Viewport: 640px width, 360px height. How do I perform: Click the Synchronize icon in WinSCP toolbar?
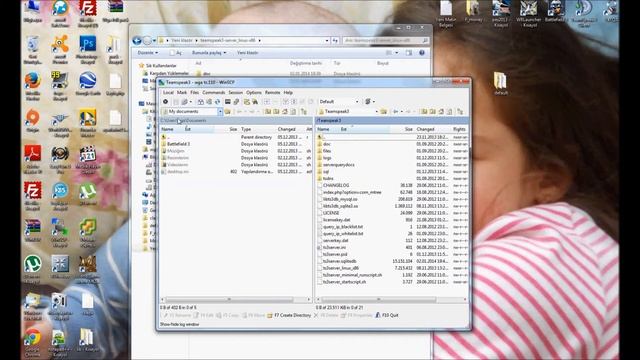[218, 102]
